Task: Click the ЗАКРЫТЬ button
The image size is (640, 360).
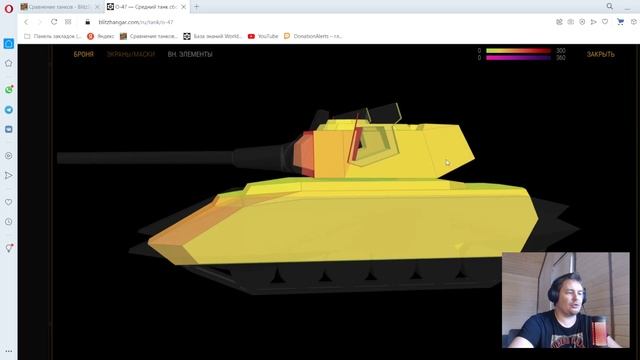Action: pos(600,54)
